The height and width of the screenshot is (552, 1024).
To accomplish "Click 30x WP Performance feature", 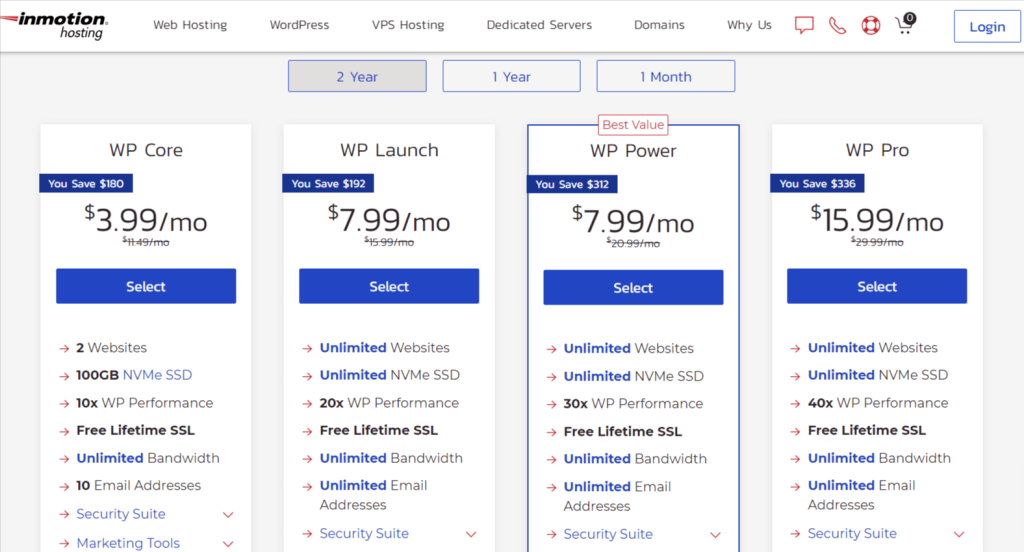I will point(633,404).
